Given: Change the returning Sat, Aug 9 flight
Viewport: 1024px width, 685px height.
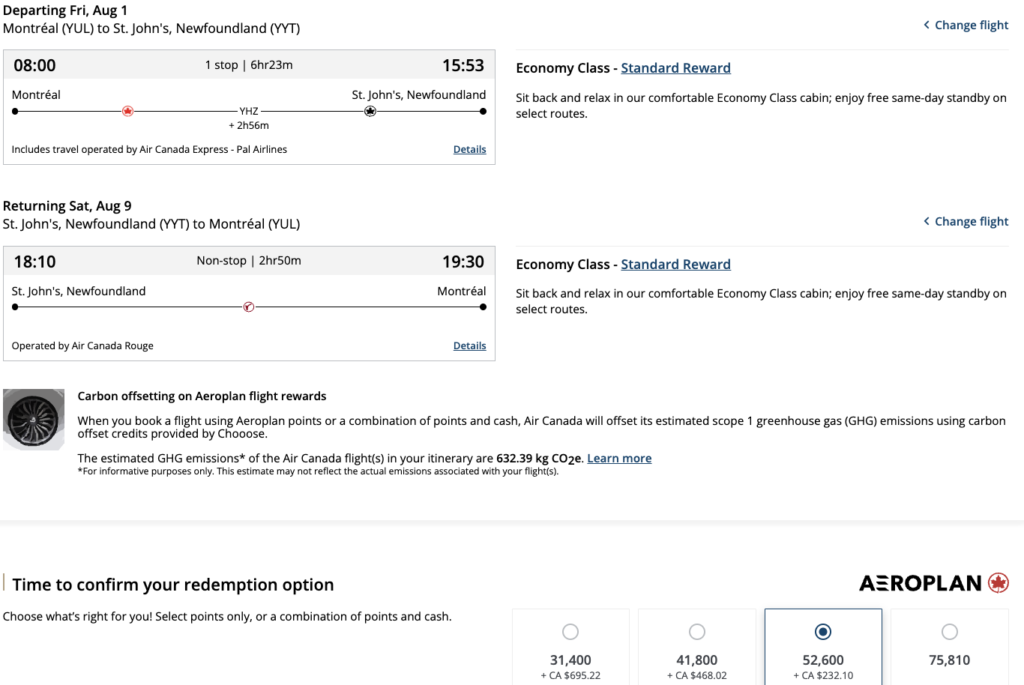Looking at the screenshot, I should [971, 221].
